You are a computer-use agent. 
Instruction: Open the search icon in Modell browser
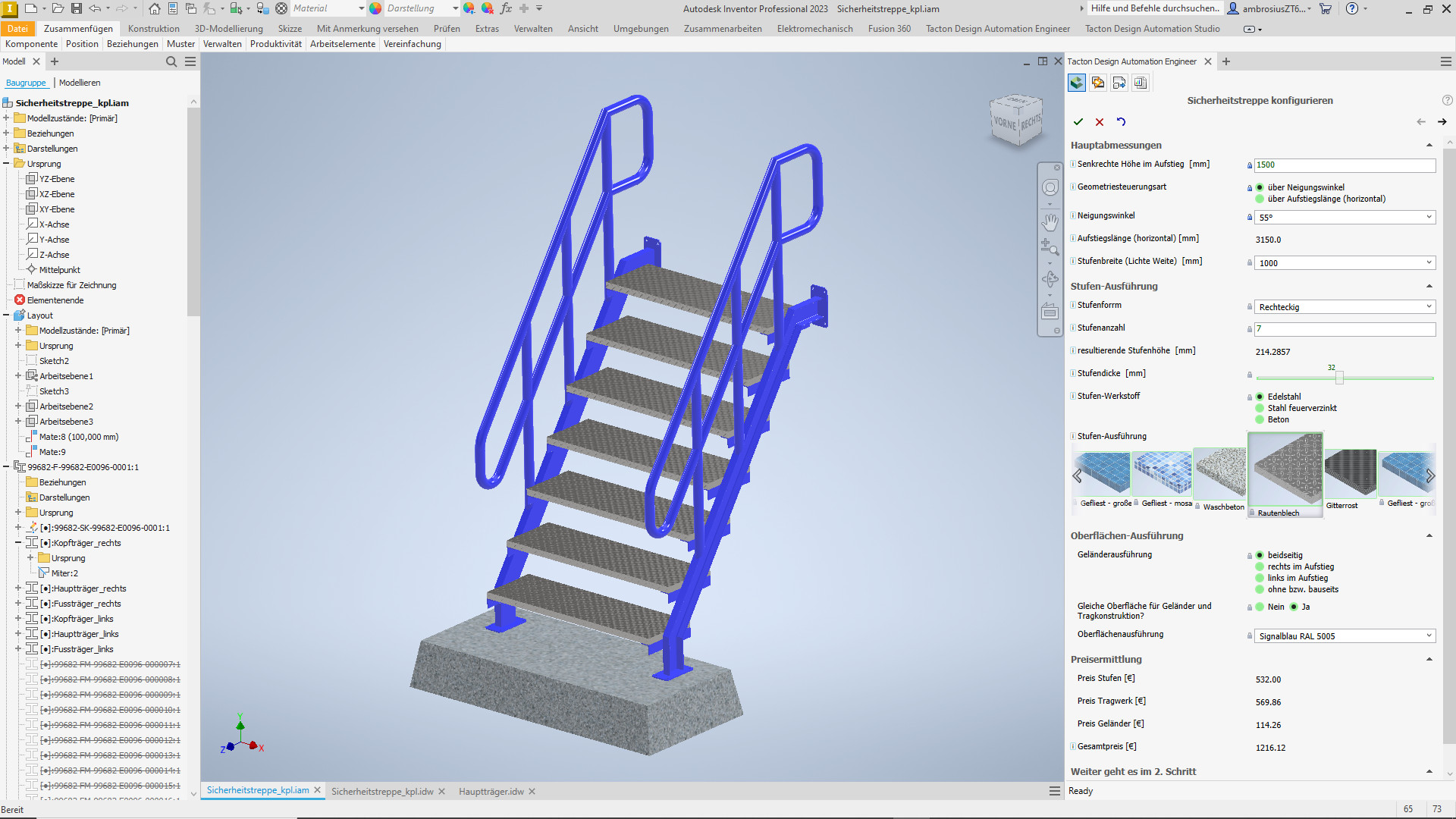point(171,61)
